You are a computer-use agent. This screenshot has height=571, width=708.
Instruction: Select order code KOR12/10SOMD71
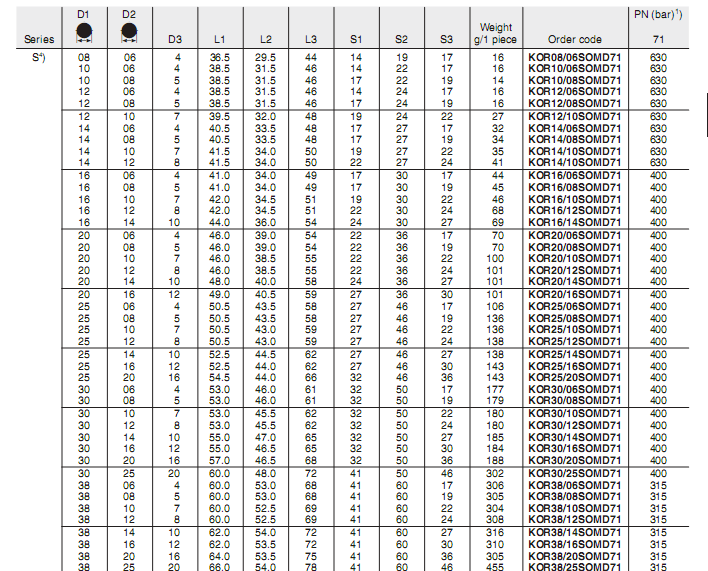click(573, 117)
